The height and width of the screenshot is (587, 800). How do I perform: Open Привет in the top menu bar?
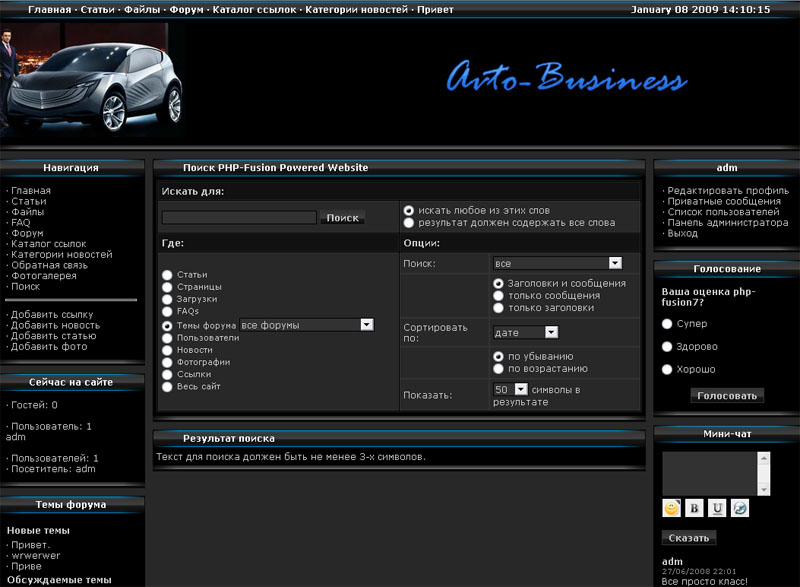(x=435, y=10)
